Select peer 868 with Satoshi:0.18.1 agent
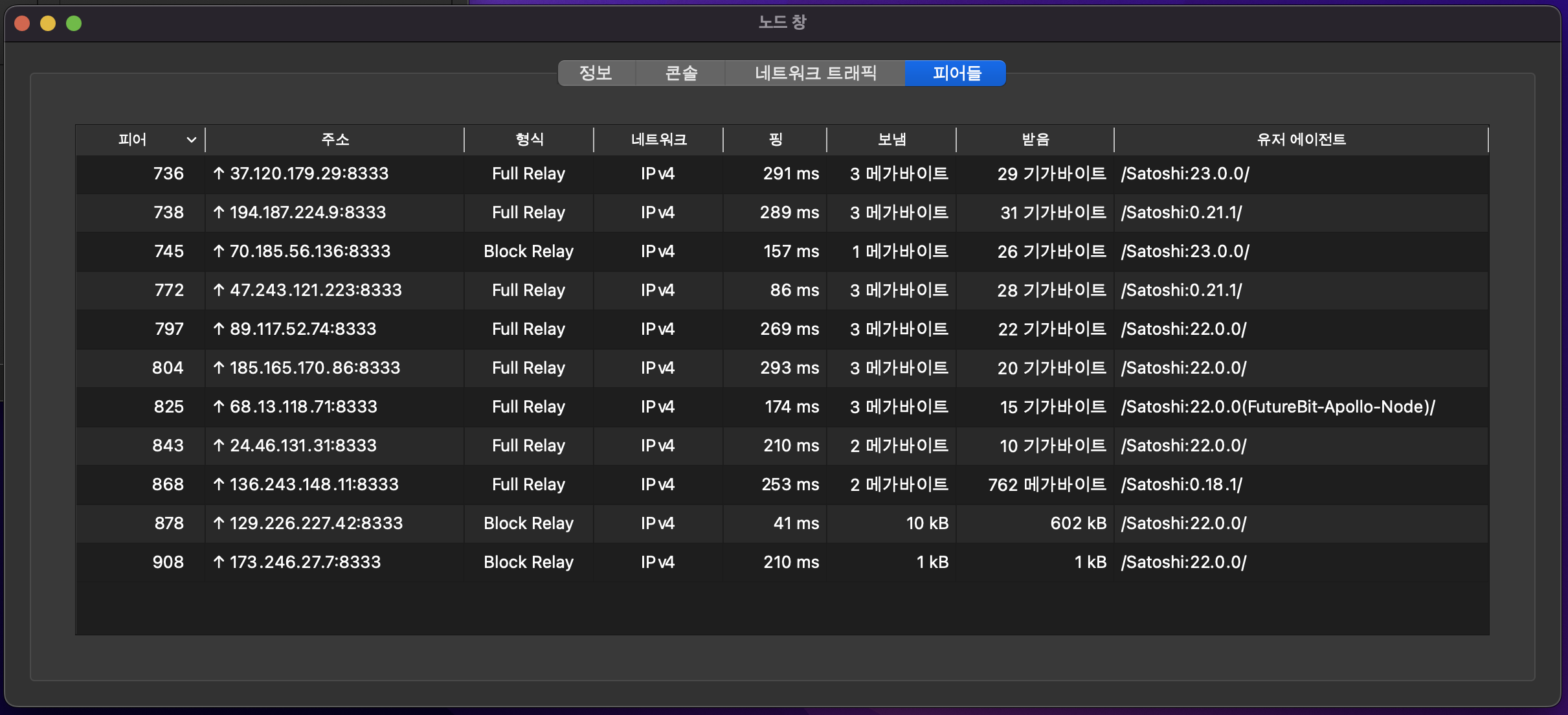This screenshot has height=715, width=1568. (x=1182, y=484)
